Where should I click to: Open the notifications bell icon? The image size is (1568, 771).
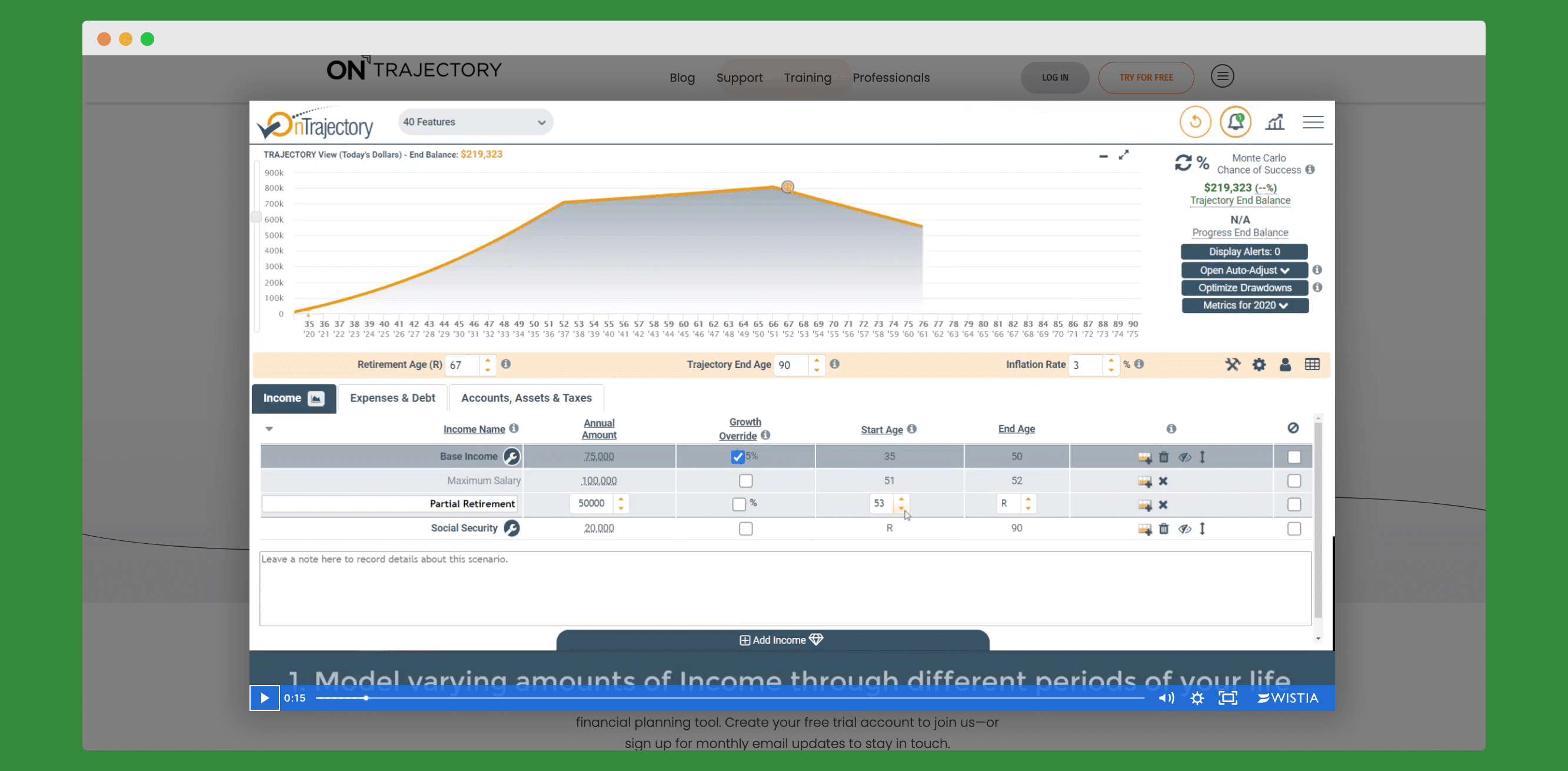pyautogui.click(x=1235, y=122)
